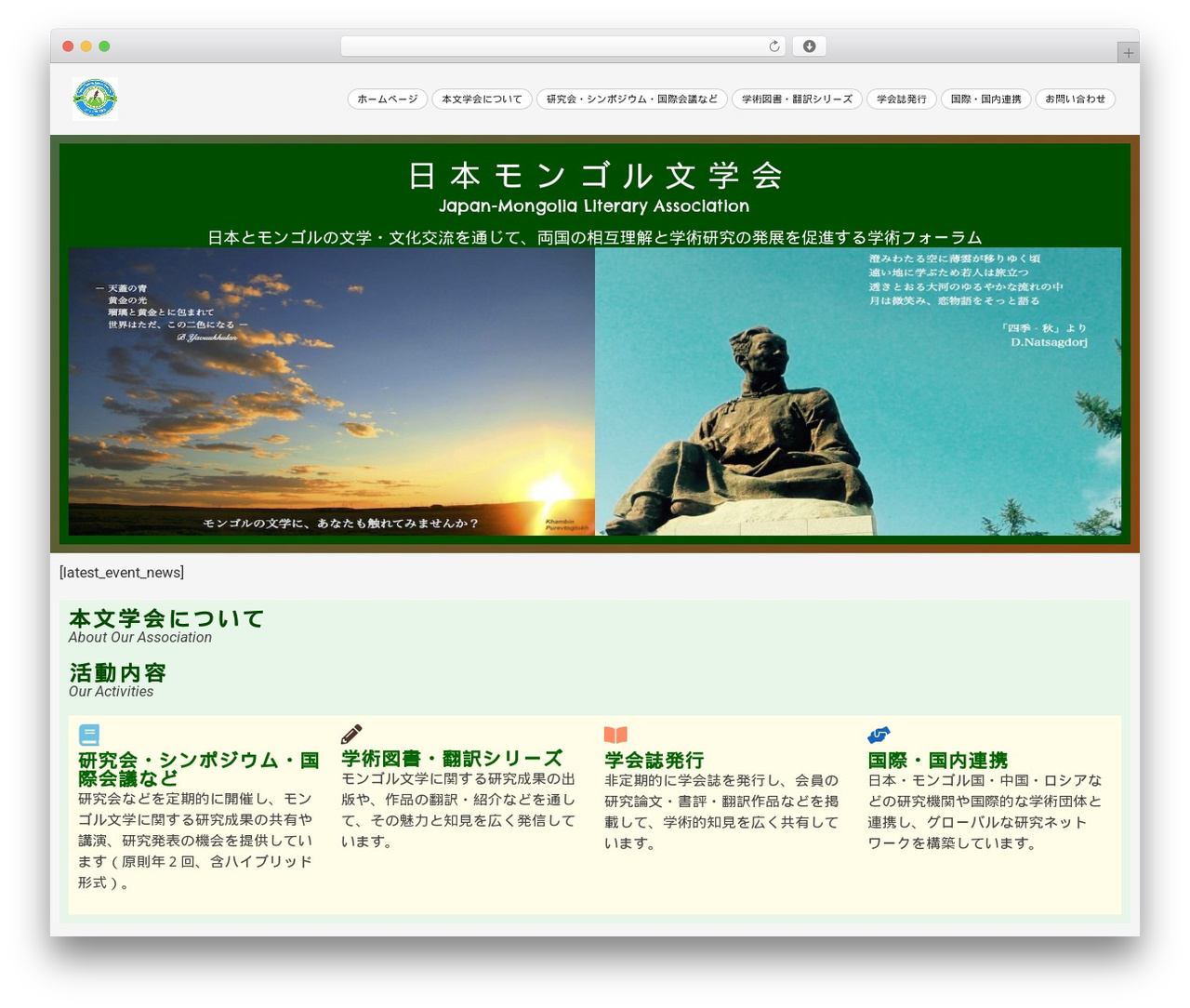Click the blue book icon above 研究会
The height and width of the screenshot is (1008, 1190).
89,736
